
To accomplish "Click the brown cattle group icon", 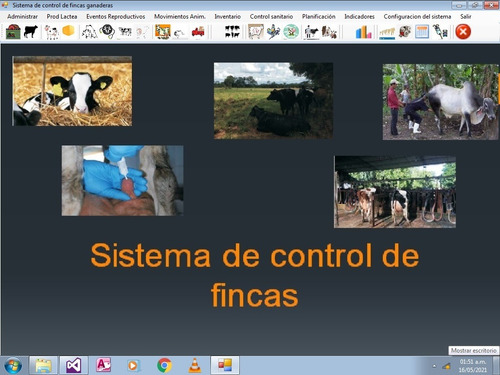I will [x=329, y=32].
